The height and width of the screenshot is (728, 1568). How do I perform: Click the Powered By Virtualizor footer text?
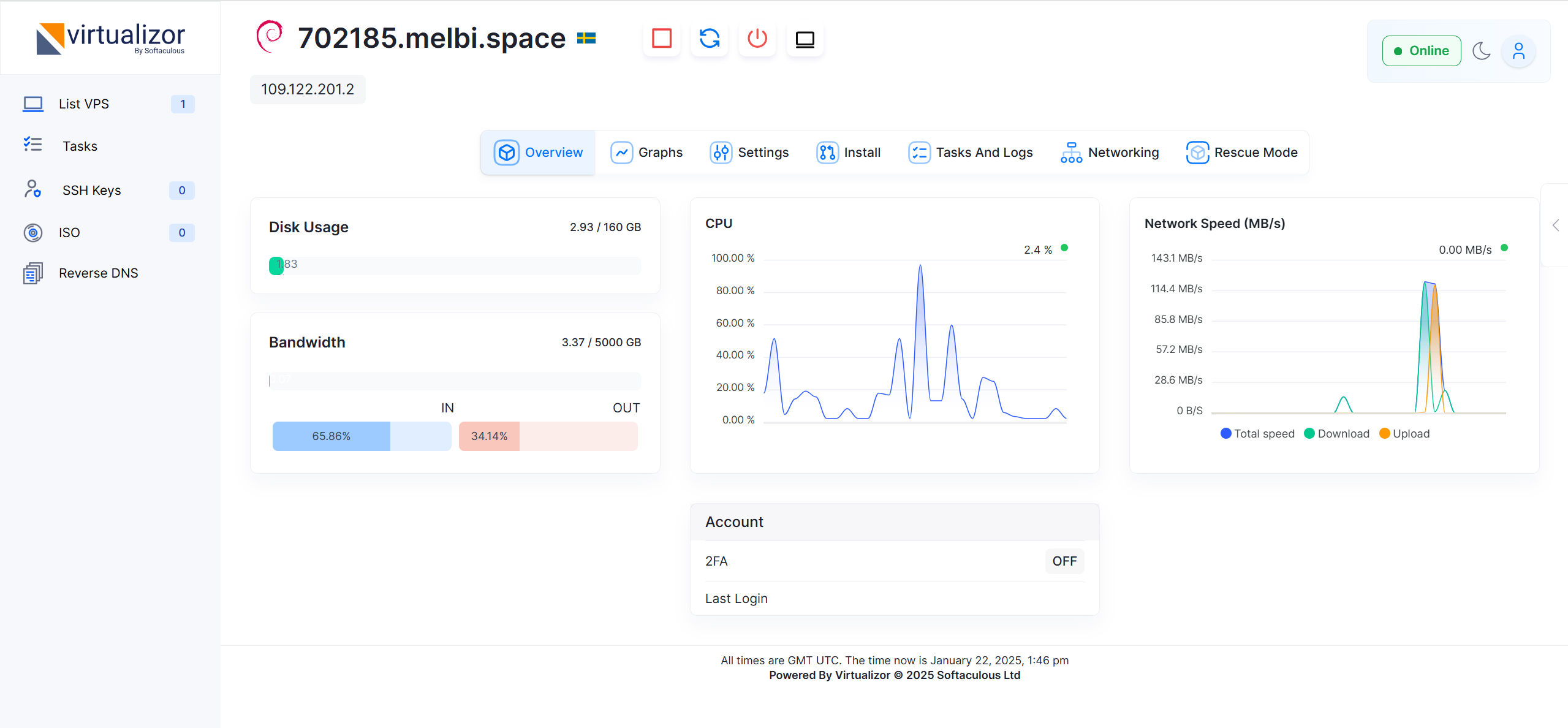pos(895,675)
